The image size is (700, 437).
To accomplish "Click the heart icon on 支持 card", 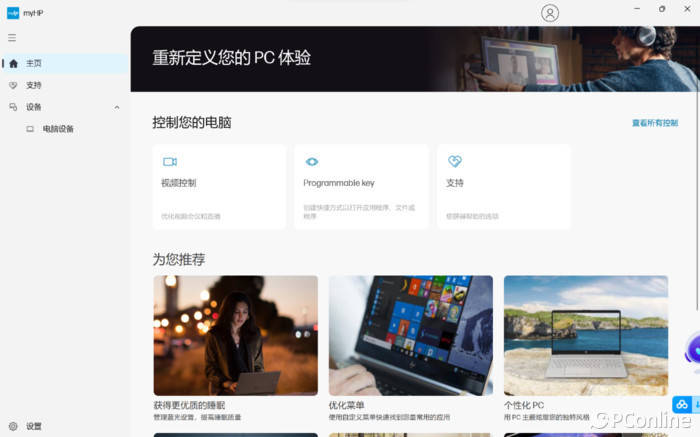I will [x=454, y=161].
